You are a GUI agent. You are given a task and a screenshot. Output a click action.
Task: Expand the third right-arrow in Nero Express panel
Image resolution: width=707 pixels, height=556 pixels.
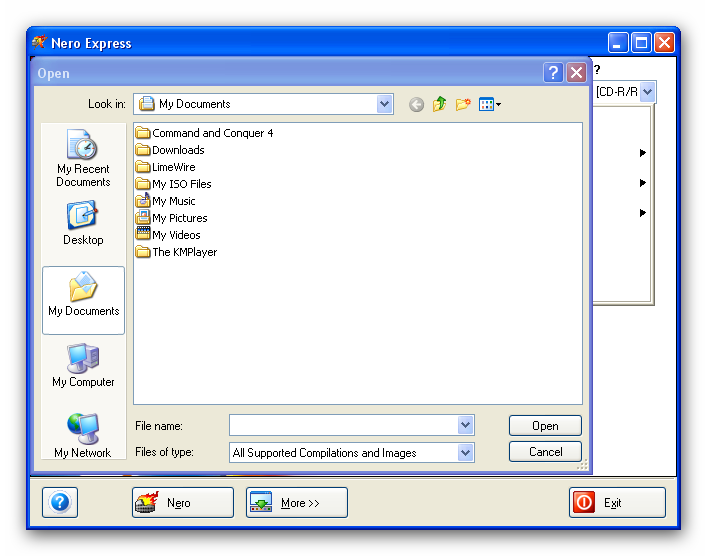(643, 212)
